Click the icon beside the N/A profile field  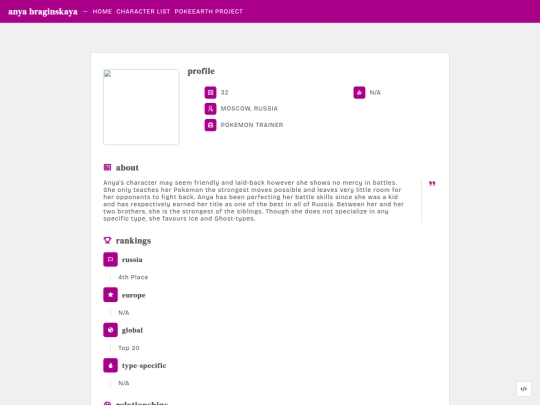359,92
